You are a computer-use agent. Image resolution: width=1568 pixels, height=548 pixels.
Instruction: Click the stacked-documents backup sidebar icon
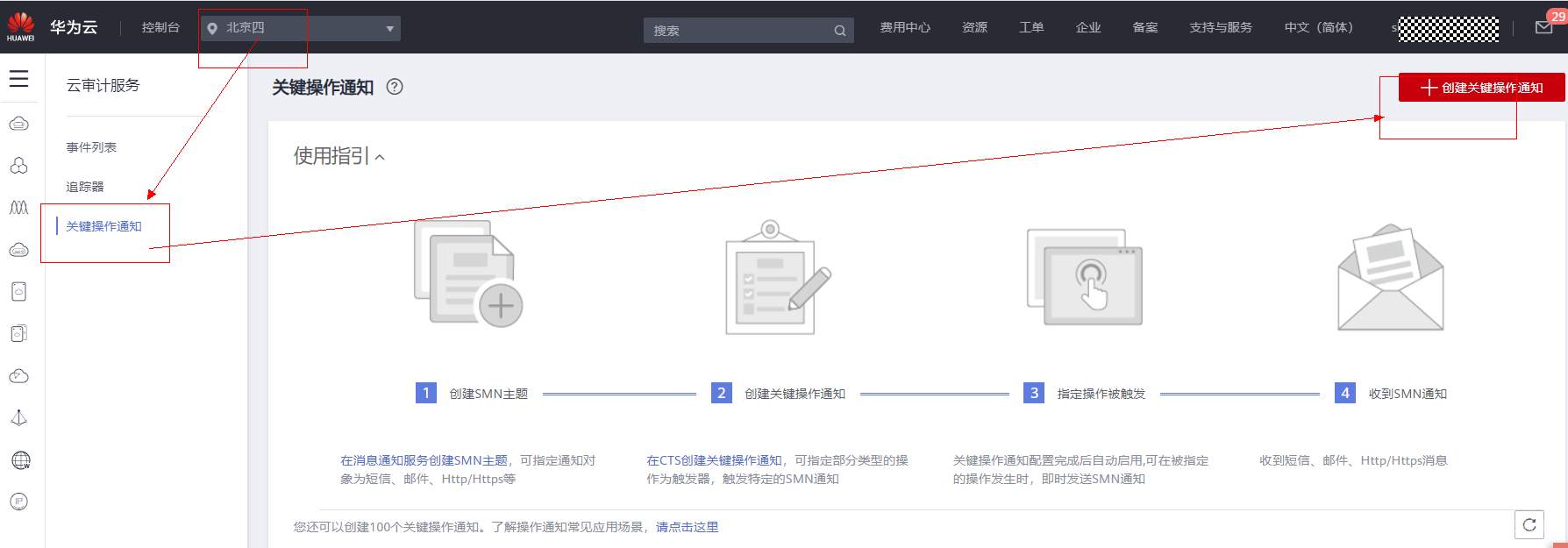point(18,333)
